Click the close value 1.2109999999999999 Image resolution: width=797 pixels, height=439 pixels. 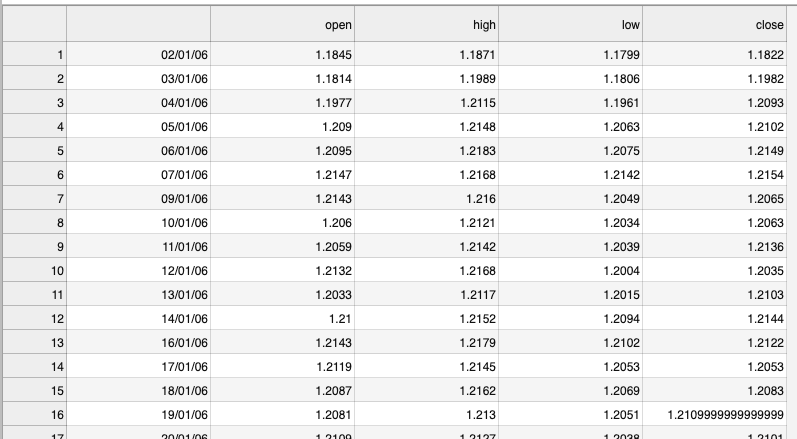point(715,415)
